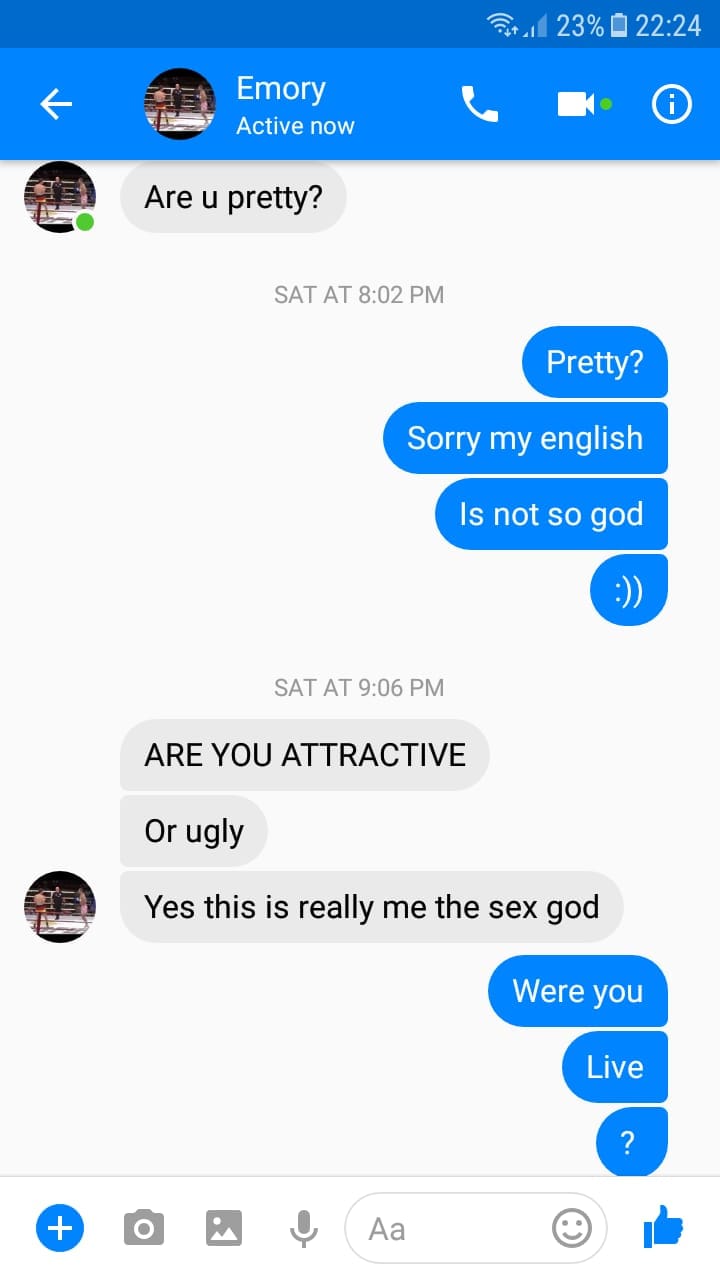Tap microphone to record voice message
Viewport: 720px width, 1280px height.
point(303,1227)
